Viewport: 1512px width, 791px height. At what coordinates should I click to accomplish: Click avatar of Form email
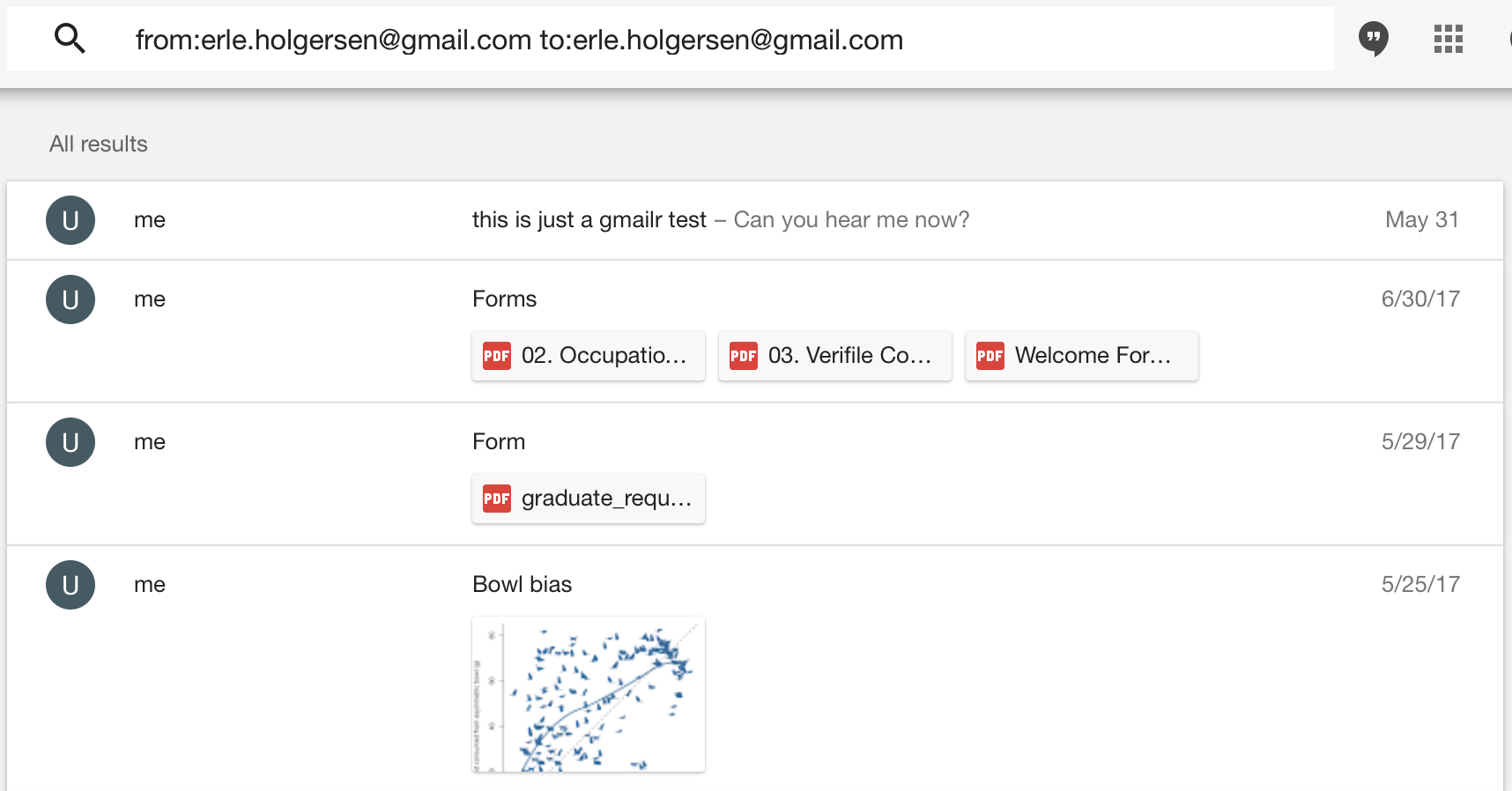[x=70, y=442]
